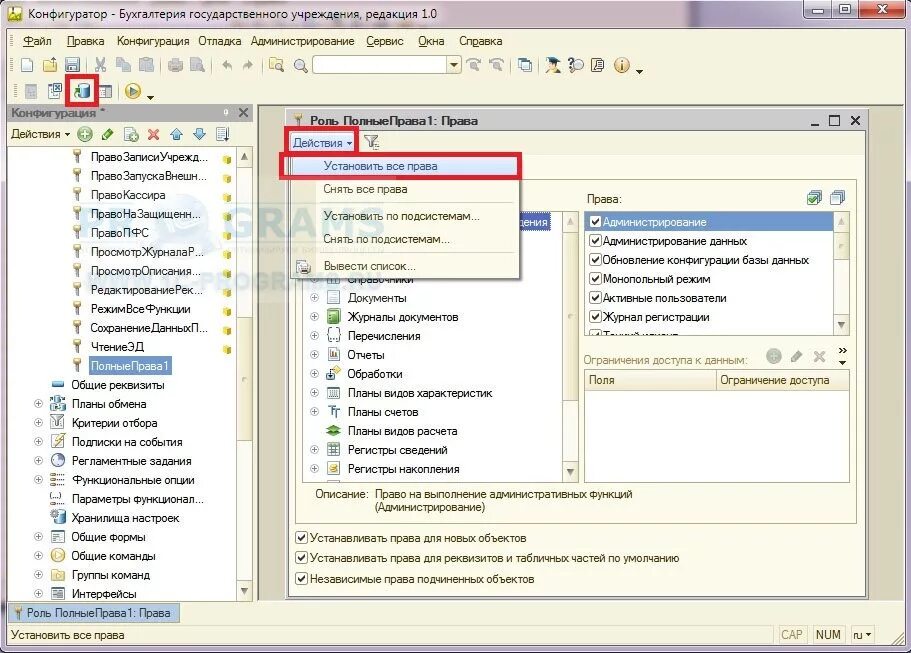Screen dimensions: 911x653
Task: Click Configuration tree scrollbar down arrow
Action: (x=244, y=591)
